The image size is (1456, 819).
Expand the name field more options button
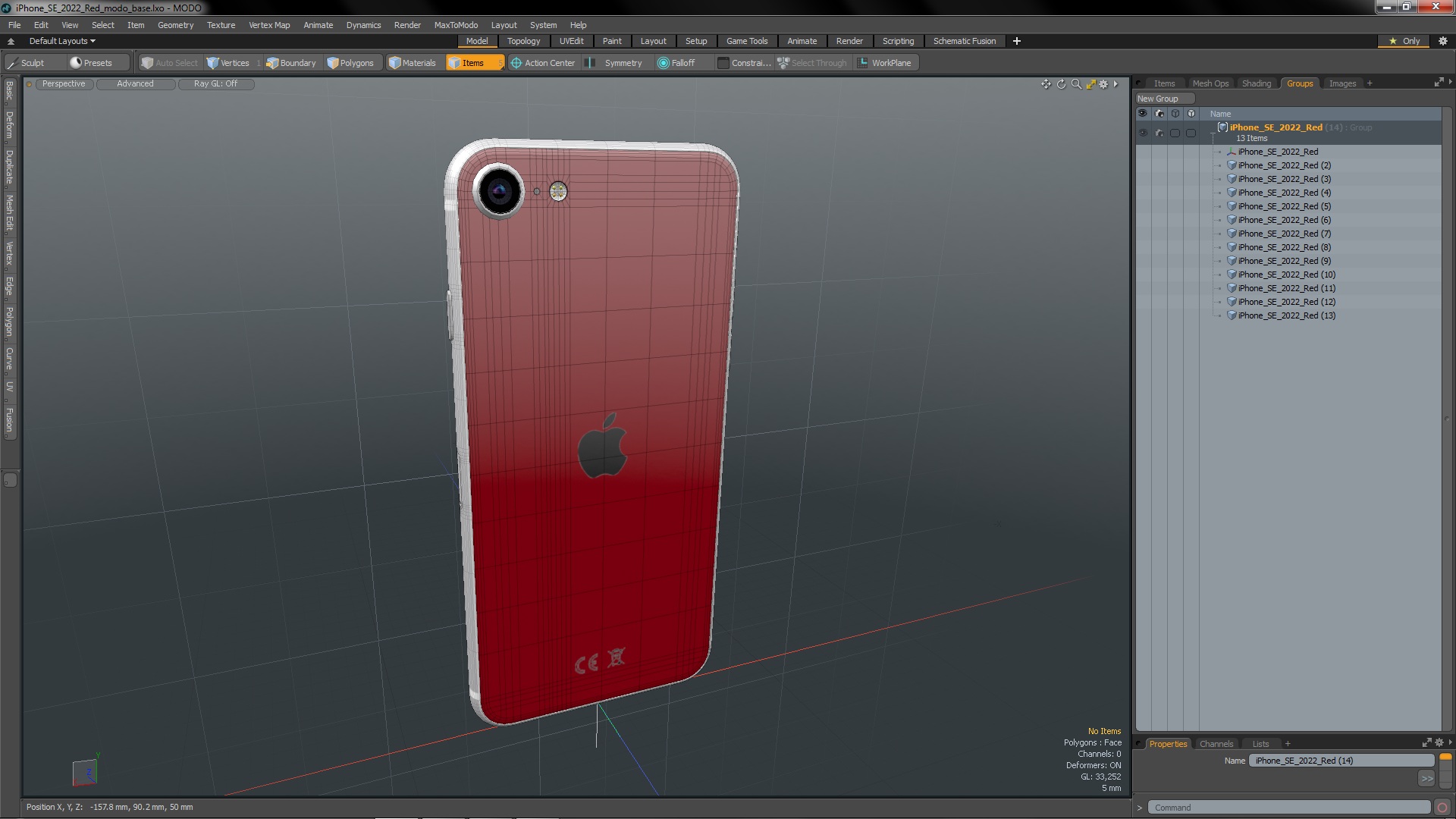pyautogui.click(x=1426, y=778)
